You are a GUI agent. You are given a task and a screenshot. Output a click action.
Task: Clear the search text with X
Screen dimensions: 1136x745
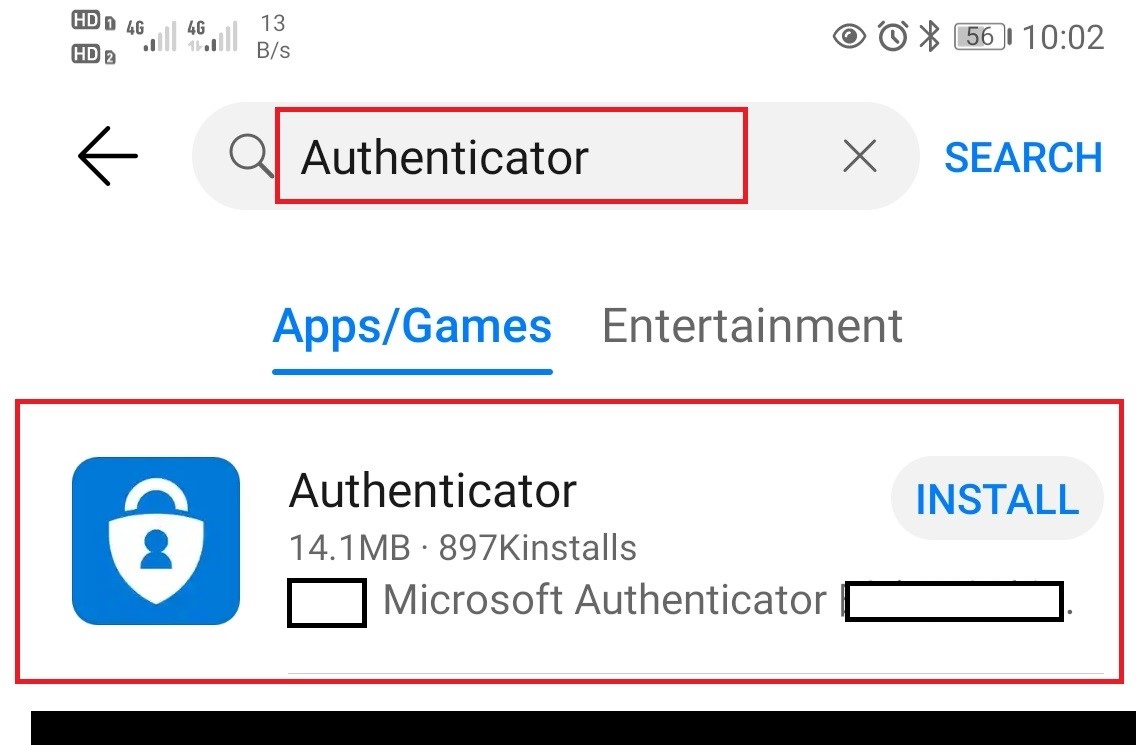(x=860, y=156)
